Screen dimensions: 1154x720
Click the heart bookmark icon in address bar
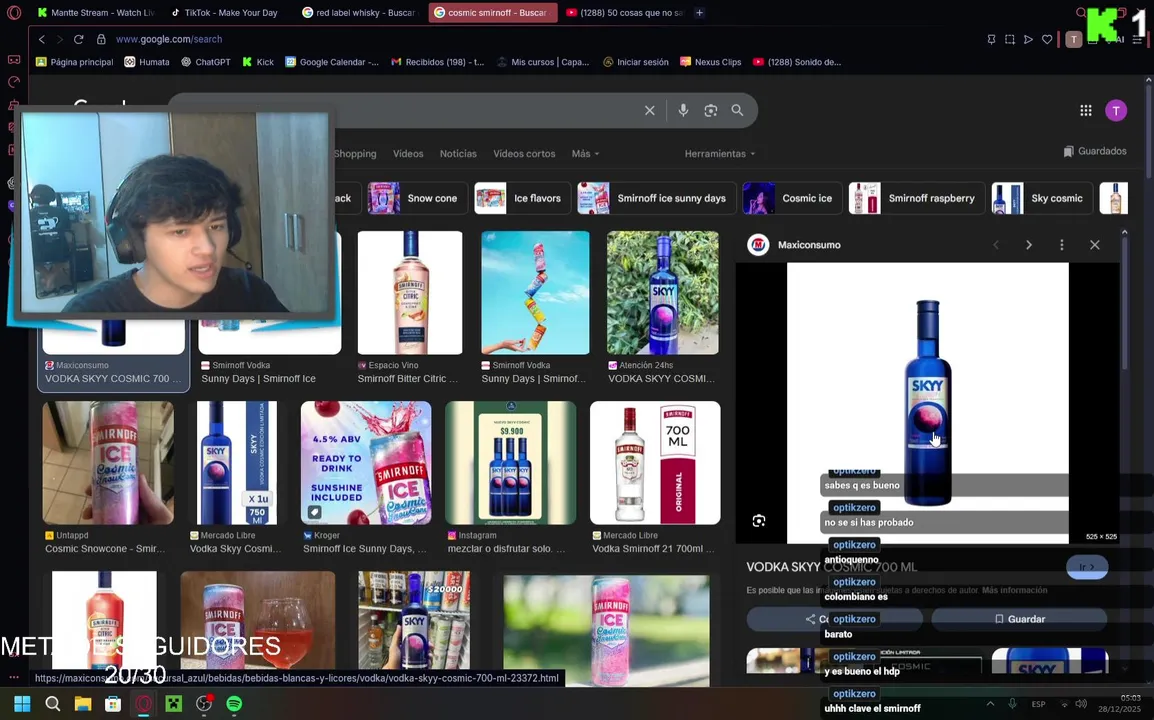(x=1047, y=40)
